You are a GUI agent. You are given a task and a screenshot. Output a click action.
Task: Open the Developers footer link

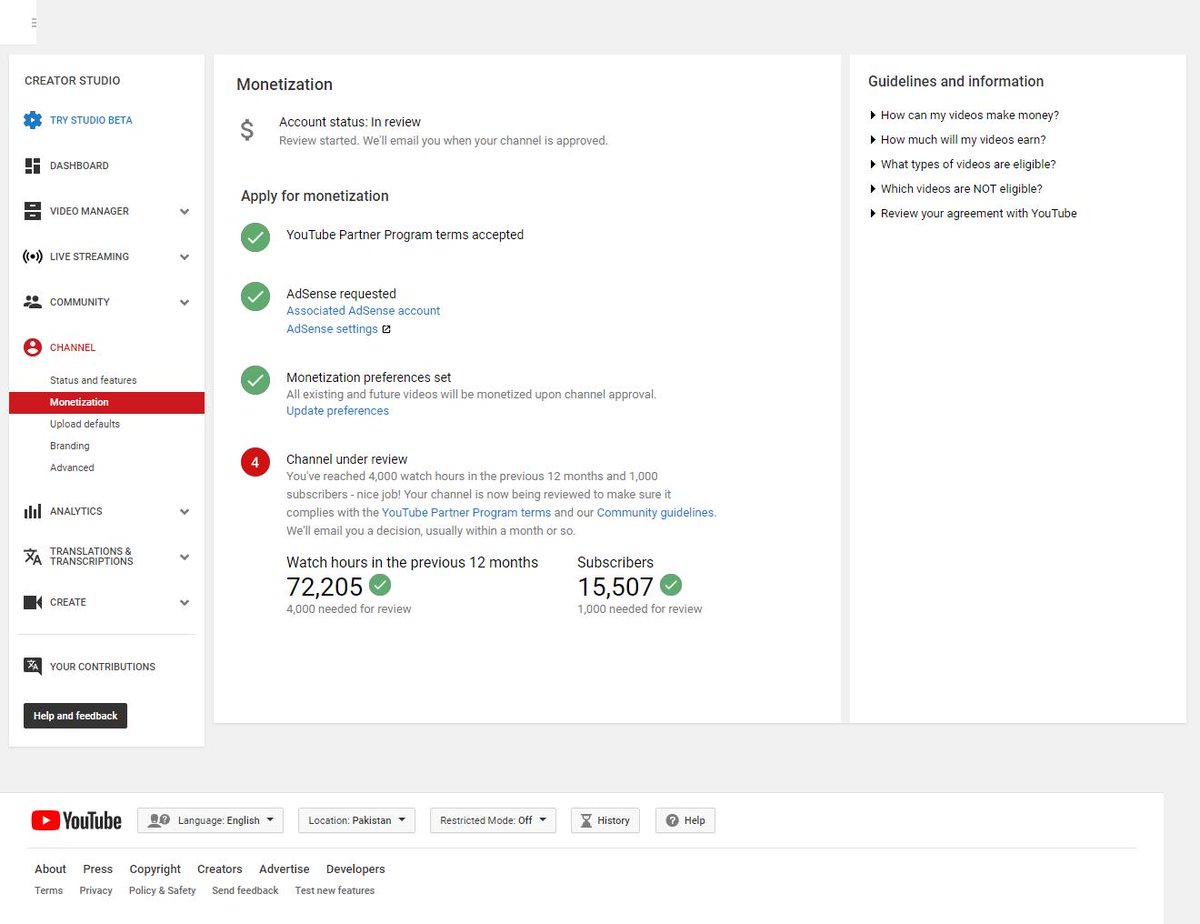356,869
